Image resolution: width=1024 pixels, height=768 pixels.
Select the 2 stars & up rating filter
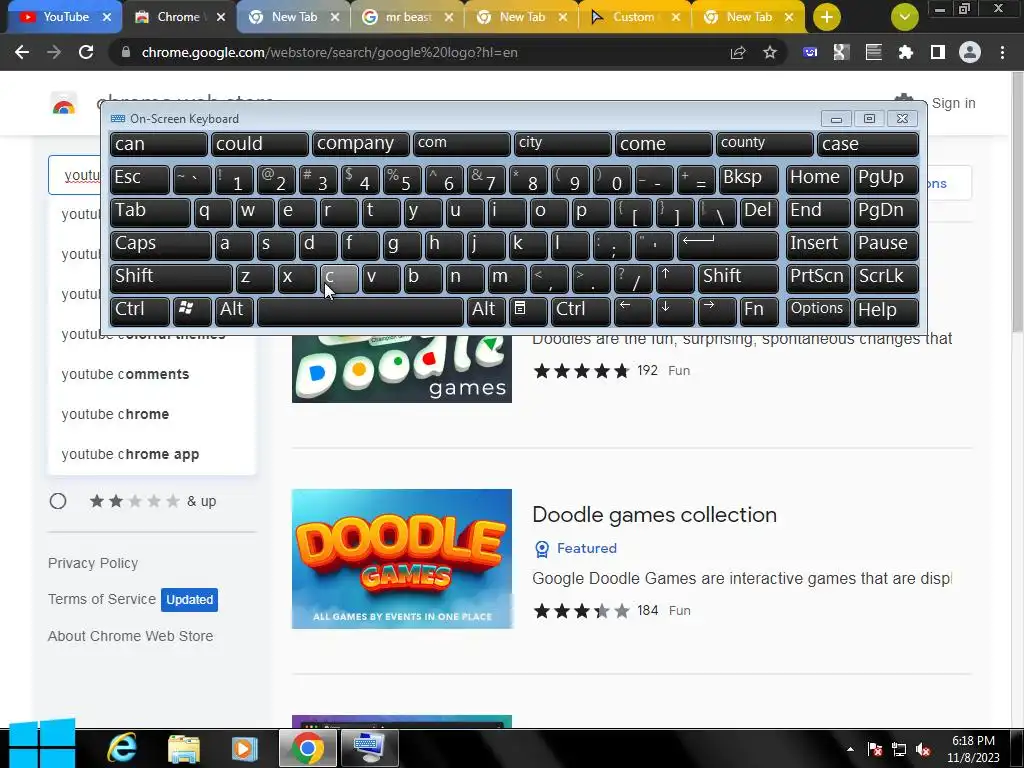pos(58,501)
